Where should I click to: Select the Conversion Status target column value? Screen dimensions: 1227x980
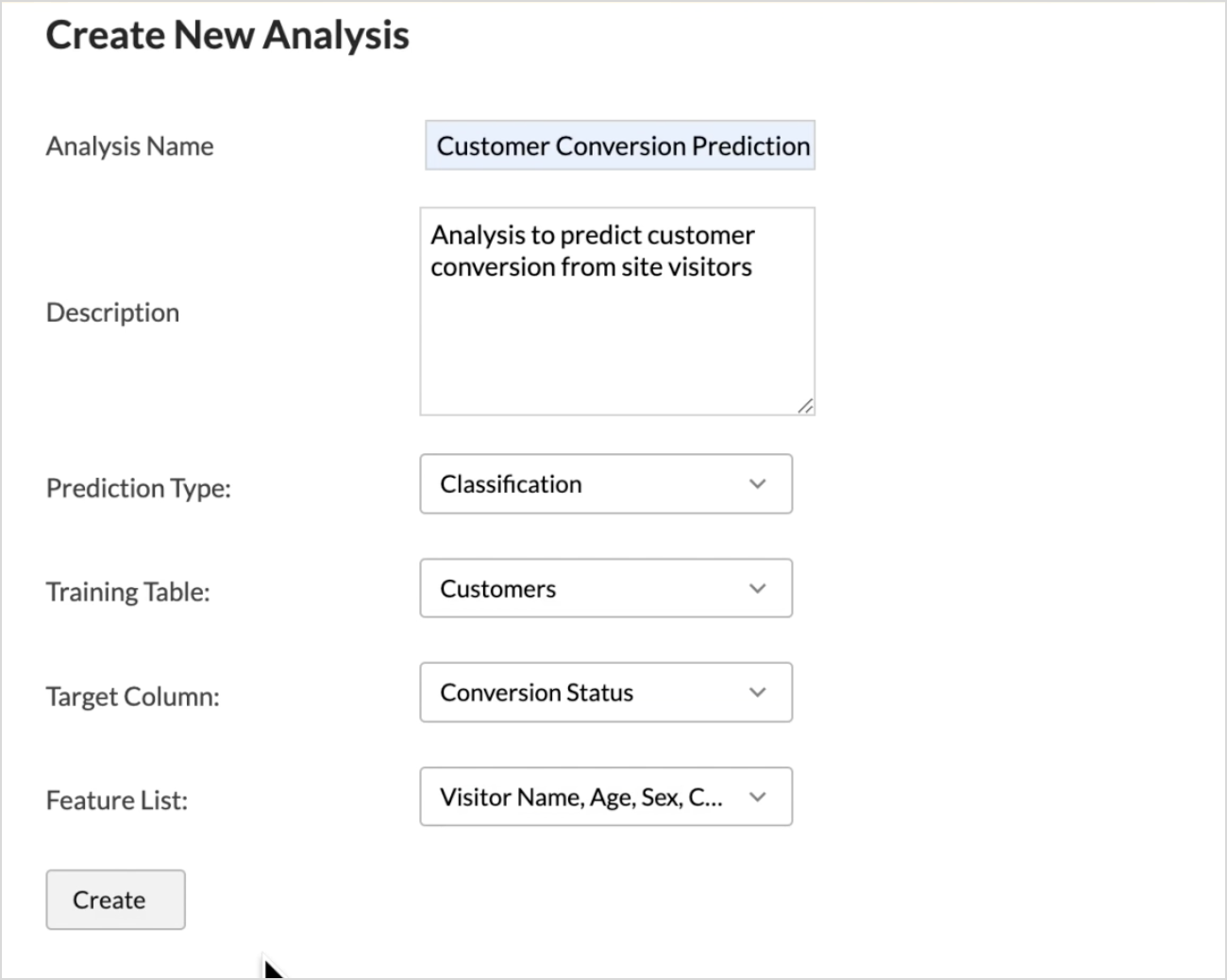[536, 692]
